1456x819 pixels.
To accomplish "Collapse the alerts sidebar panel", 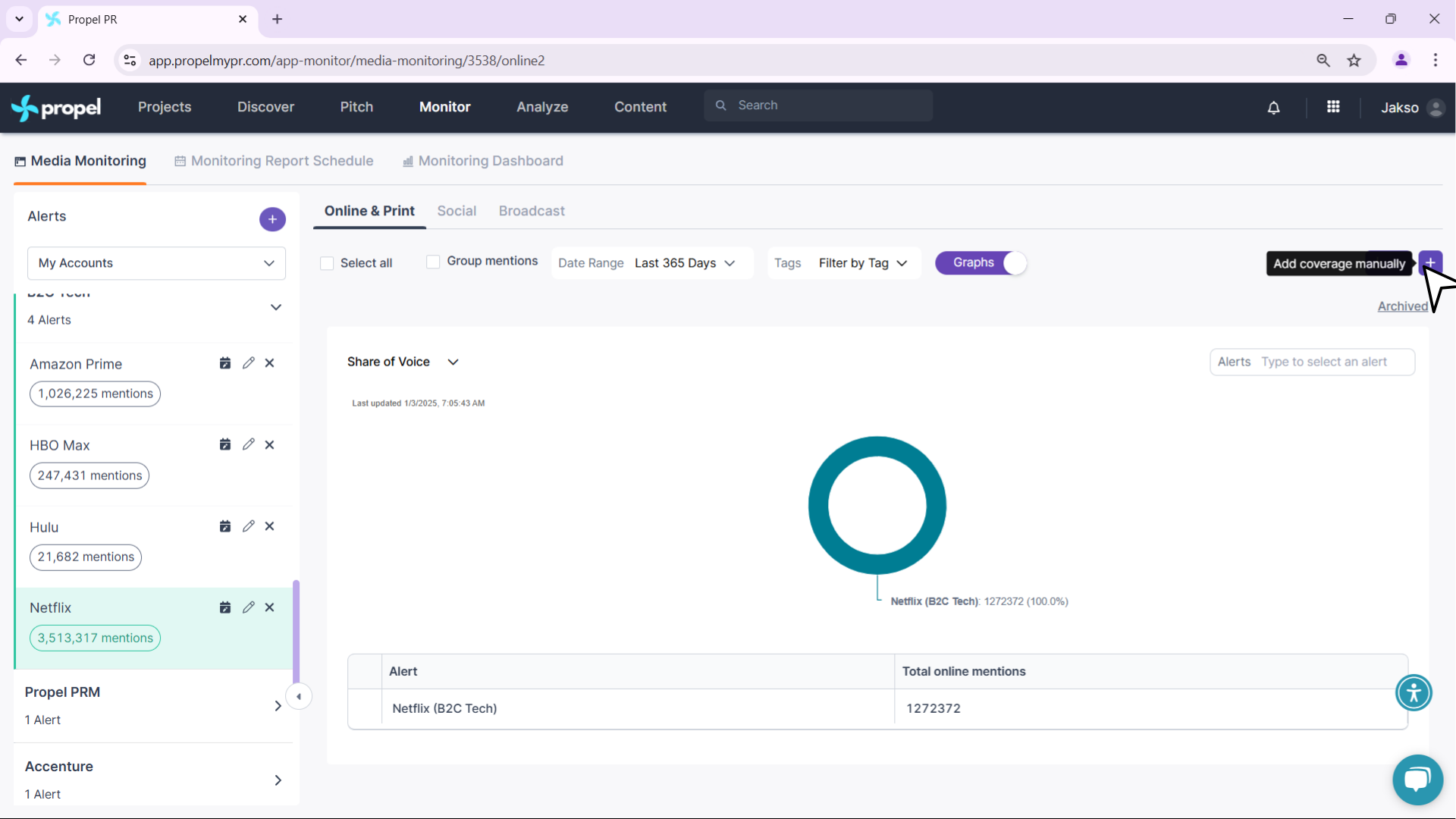I will [299, 696].
